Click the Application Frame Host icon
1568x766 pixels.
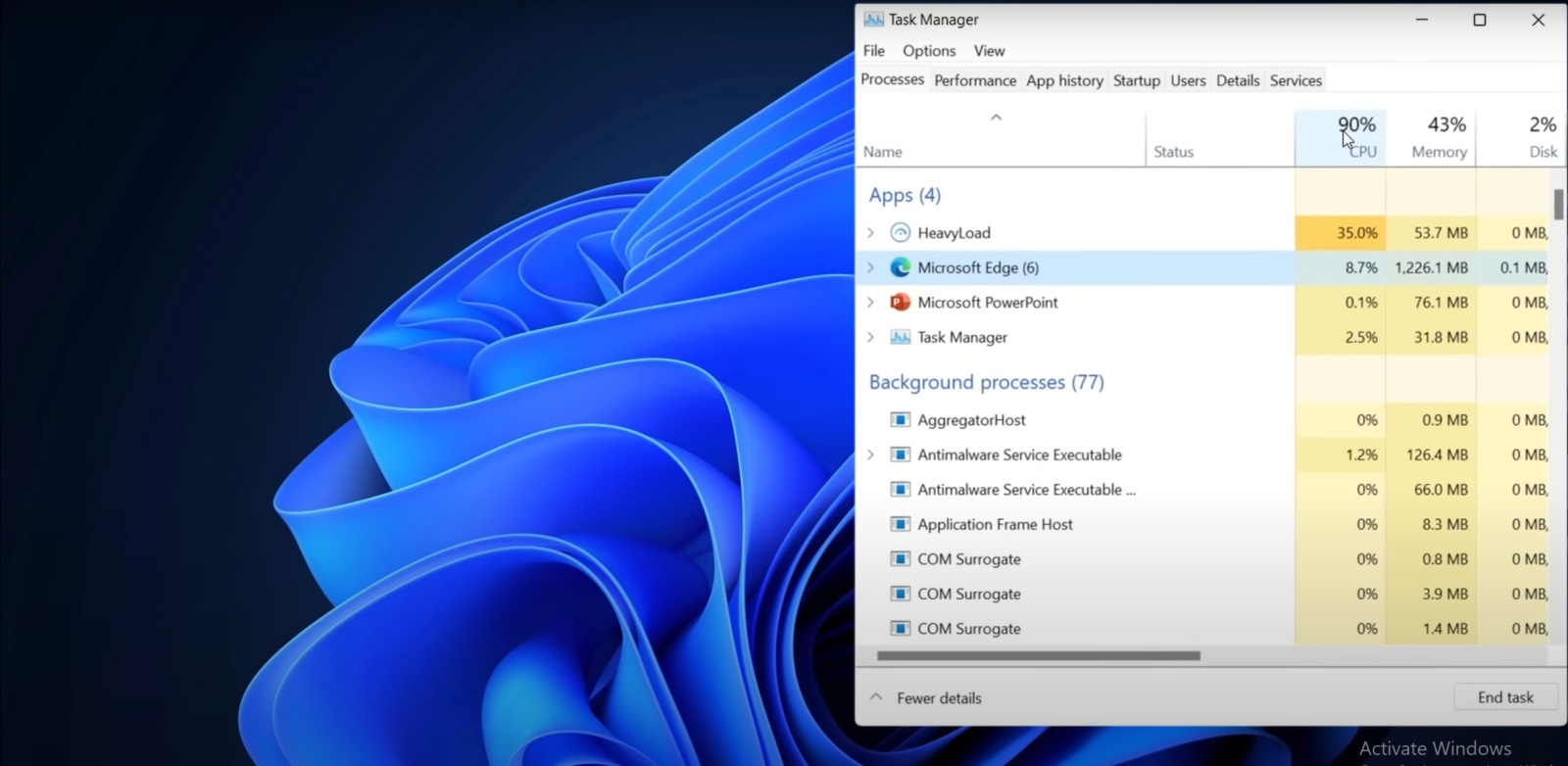(x=900, y=524)
